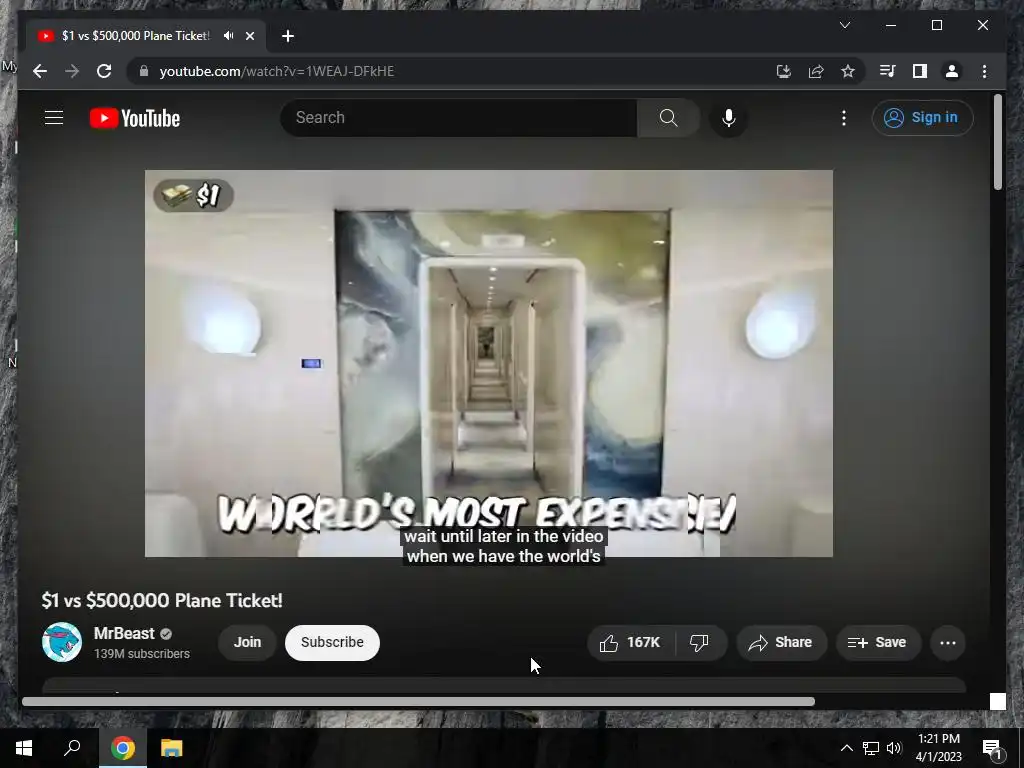Open network status tray icon

coord(871,748)
